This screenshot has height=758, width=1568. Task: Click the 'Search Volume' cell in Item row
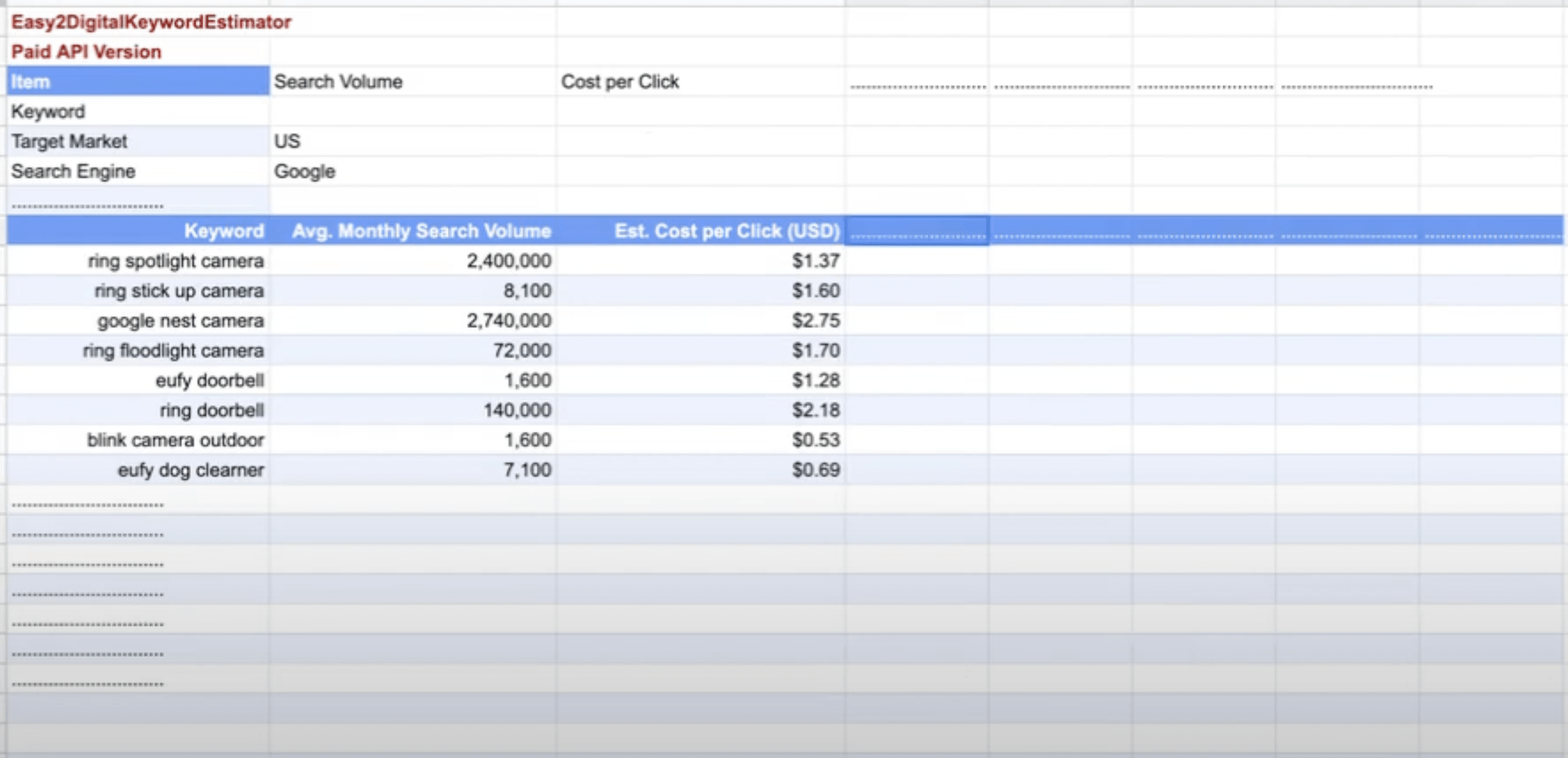[x=413, y=82]
